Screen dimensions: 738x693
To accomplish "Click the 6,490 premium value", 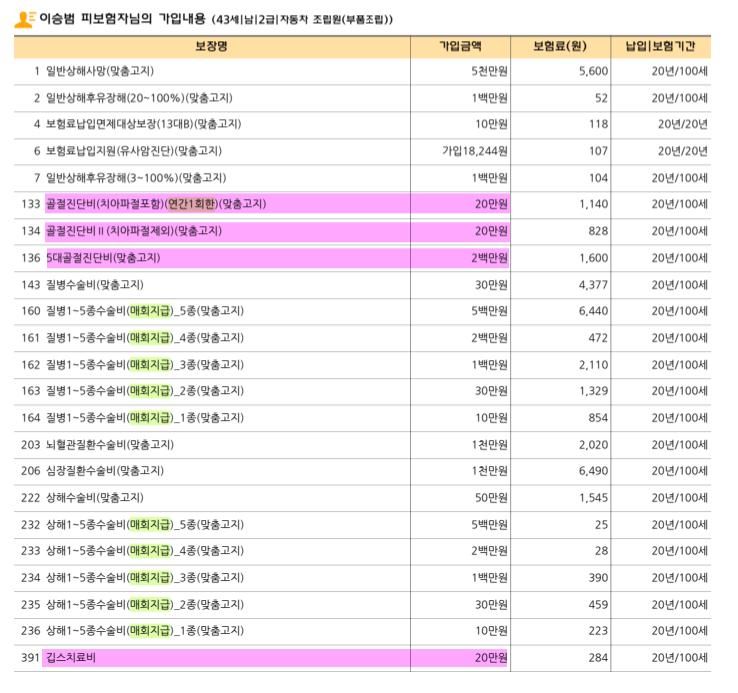I will coord(592,471).
